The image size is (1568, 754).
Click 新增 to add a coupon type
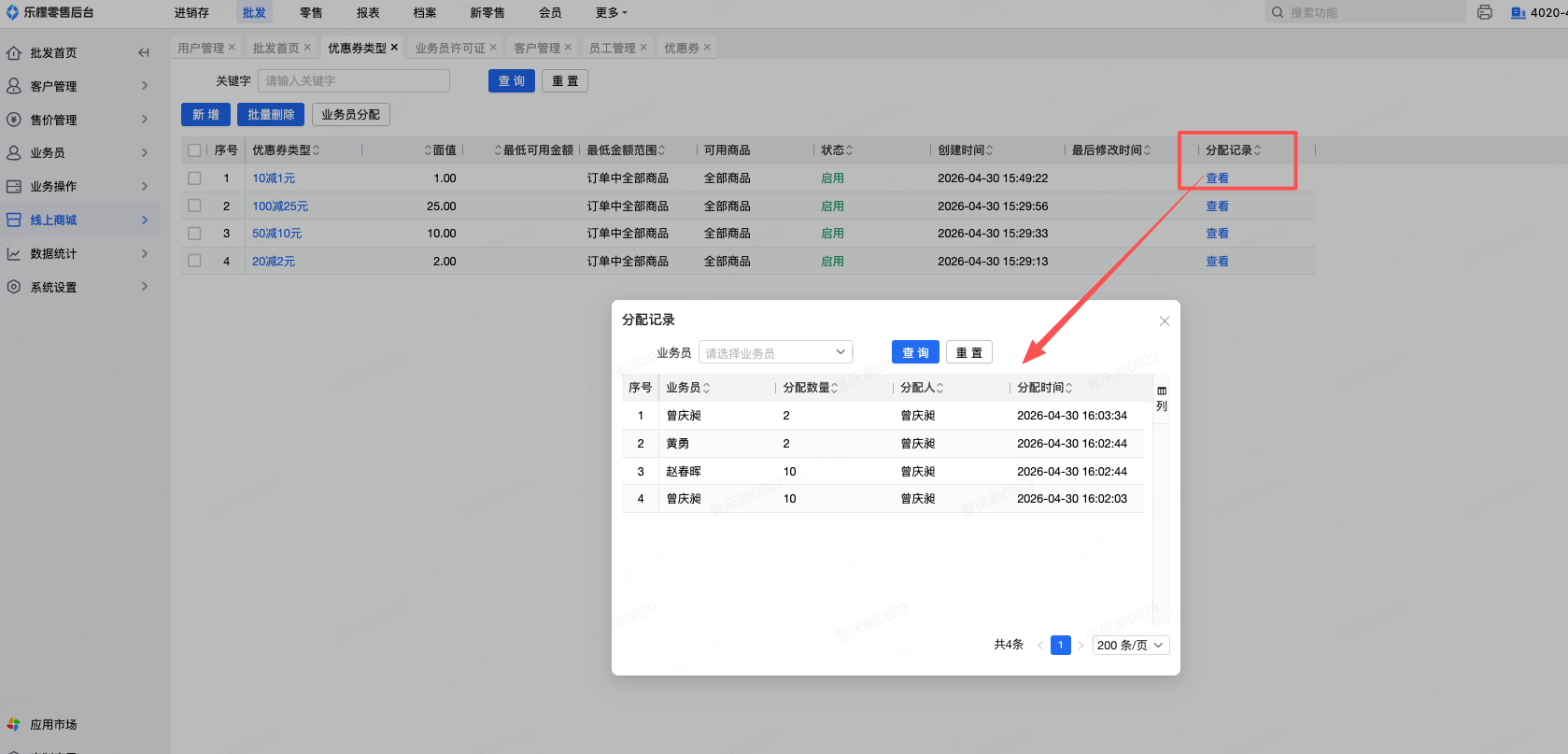pyautogui.click(x=205, y=115)
